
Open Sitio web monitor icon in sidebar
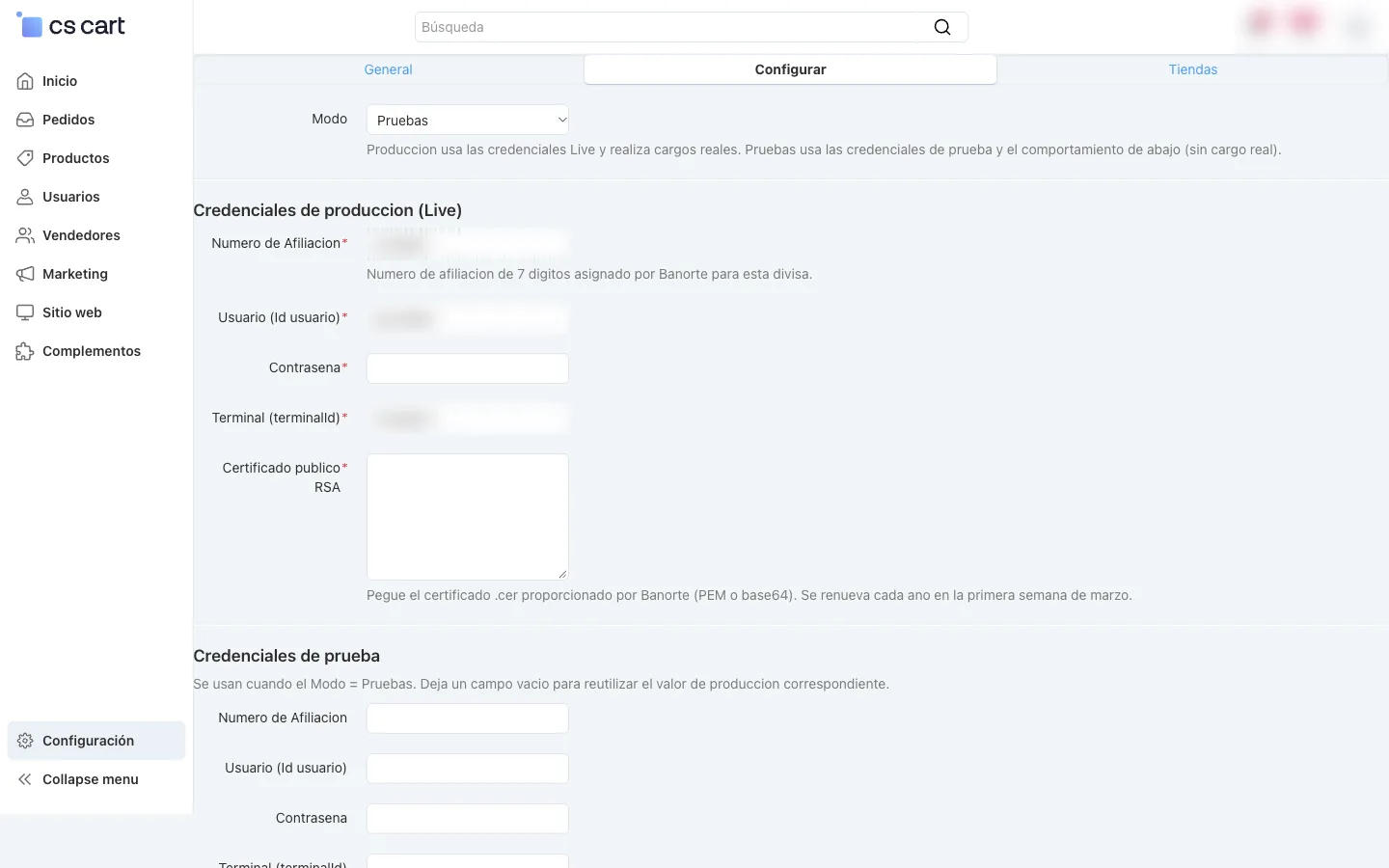pyautogui.click(x=25, y=312)
